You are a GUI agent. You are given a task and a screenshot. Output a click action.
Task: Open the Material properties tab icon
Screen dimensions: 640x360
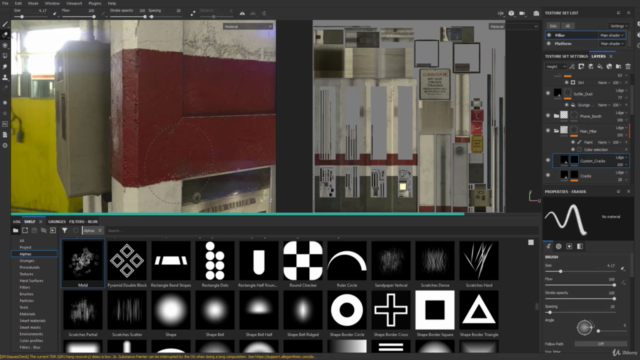pos(580,247)
